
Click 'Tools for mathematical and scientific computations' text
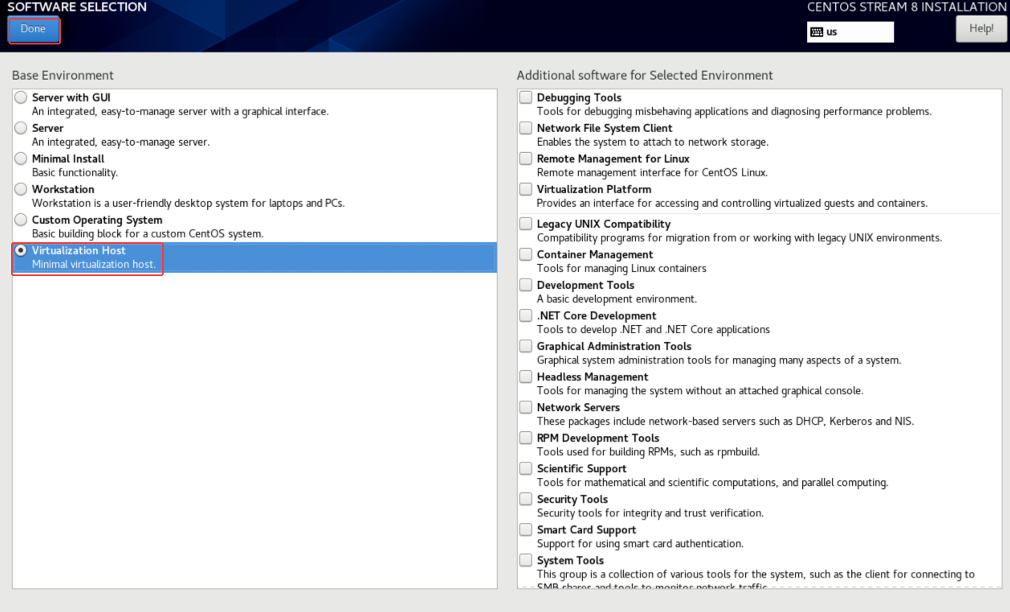pyautogui.click(x=712, y=483)
